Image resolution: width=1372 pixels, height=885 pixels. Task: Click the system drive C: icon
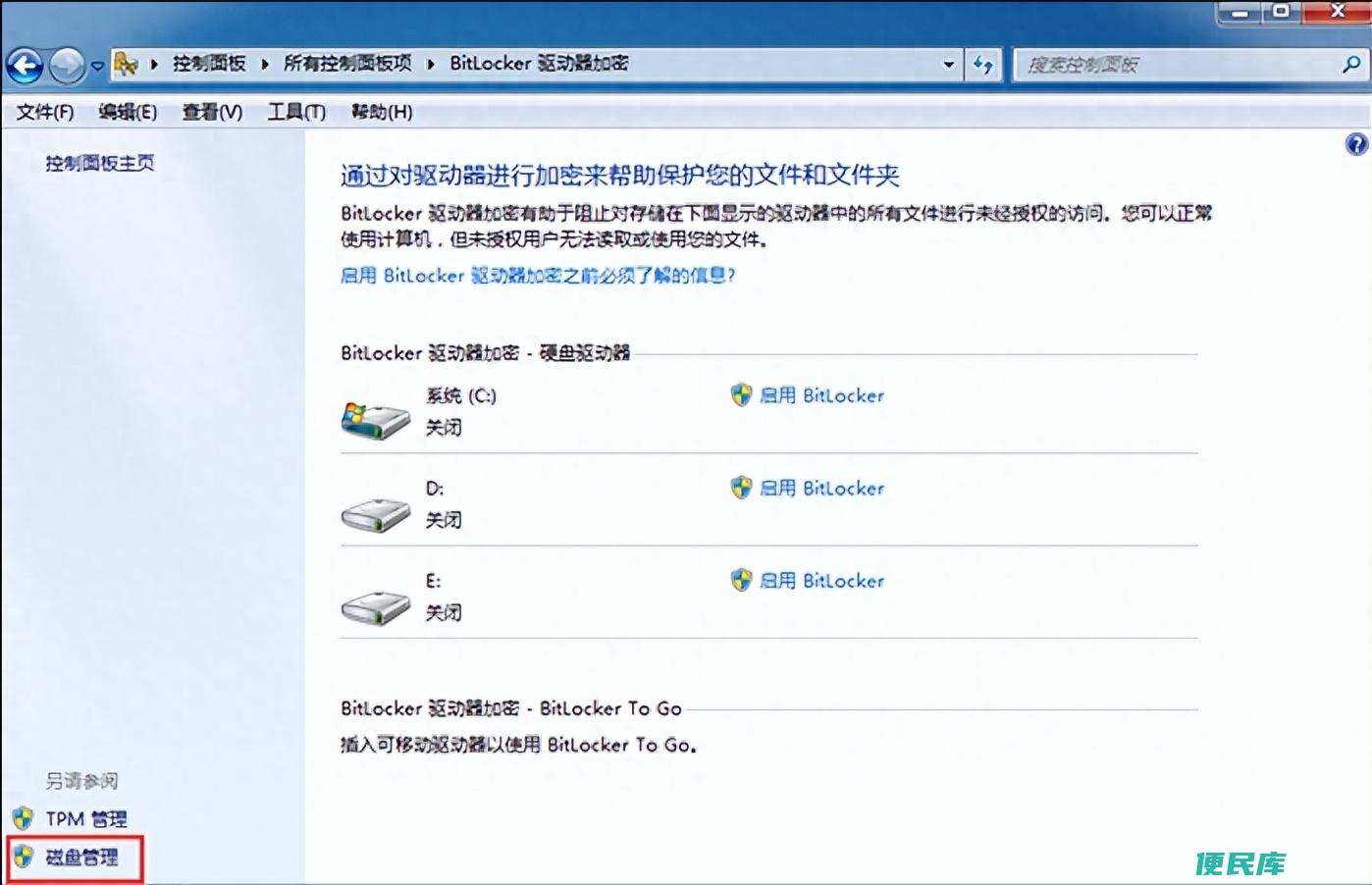(375, 419)
